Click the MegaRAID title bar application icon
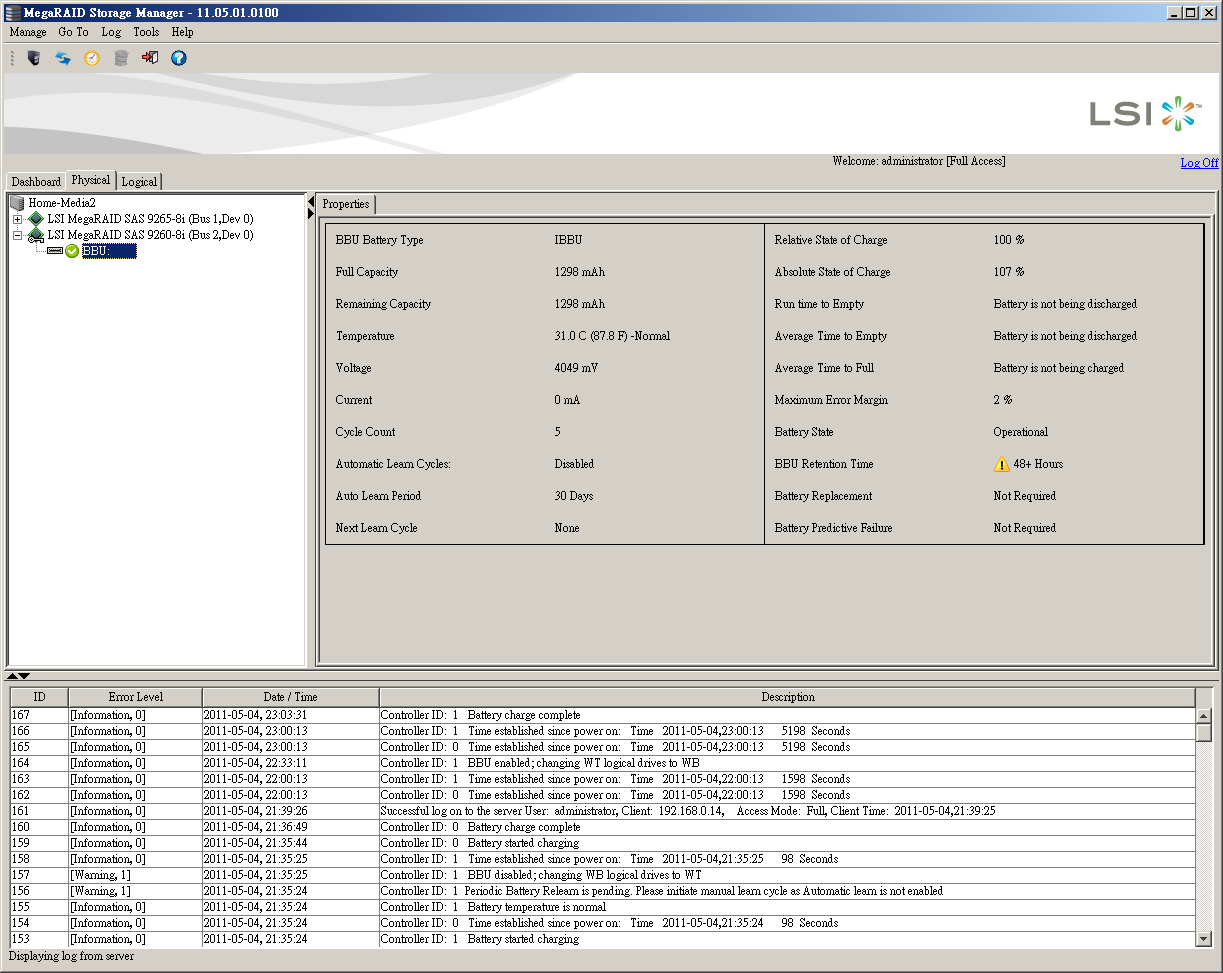 point(11,12)
